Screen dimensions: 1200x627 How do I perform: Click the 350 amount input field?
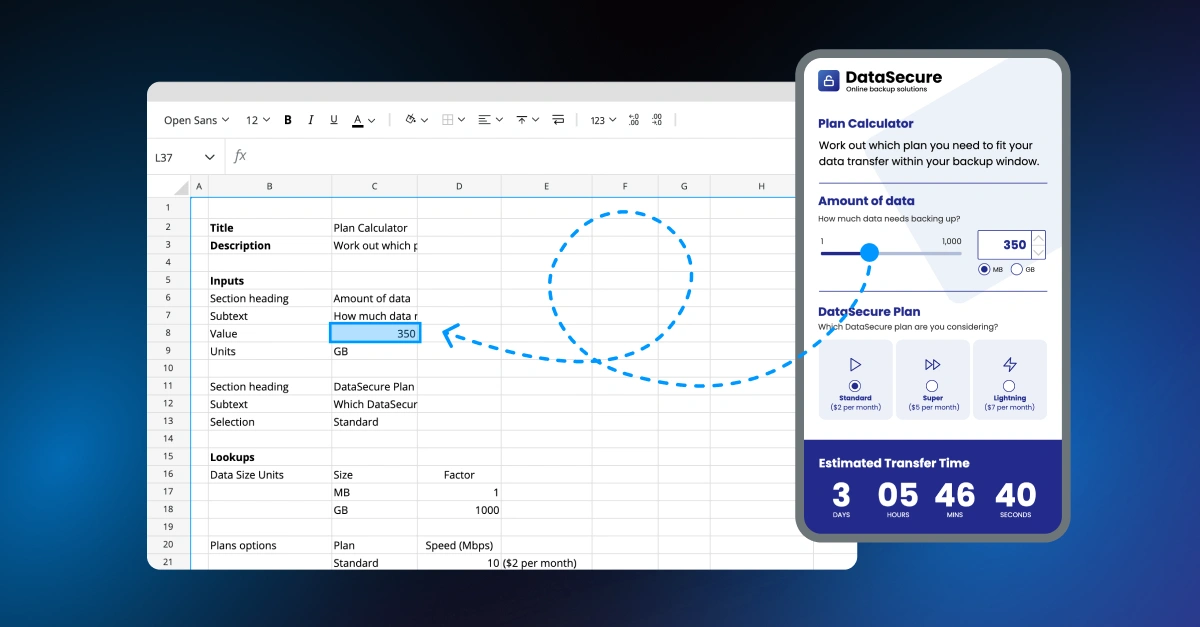coord(1004,245)
